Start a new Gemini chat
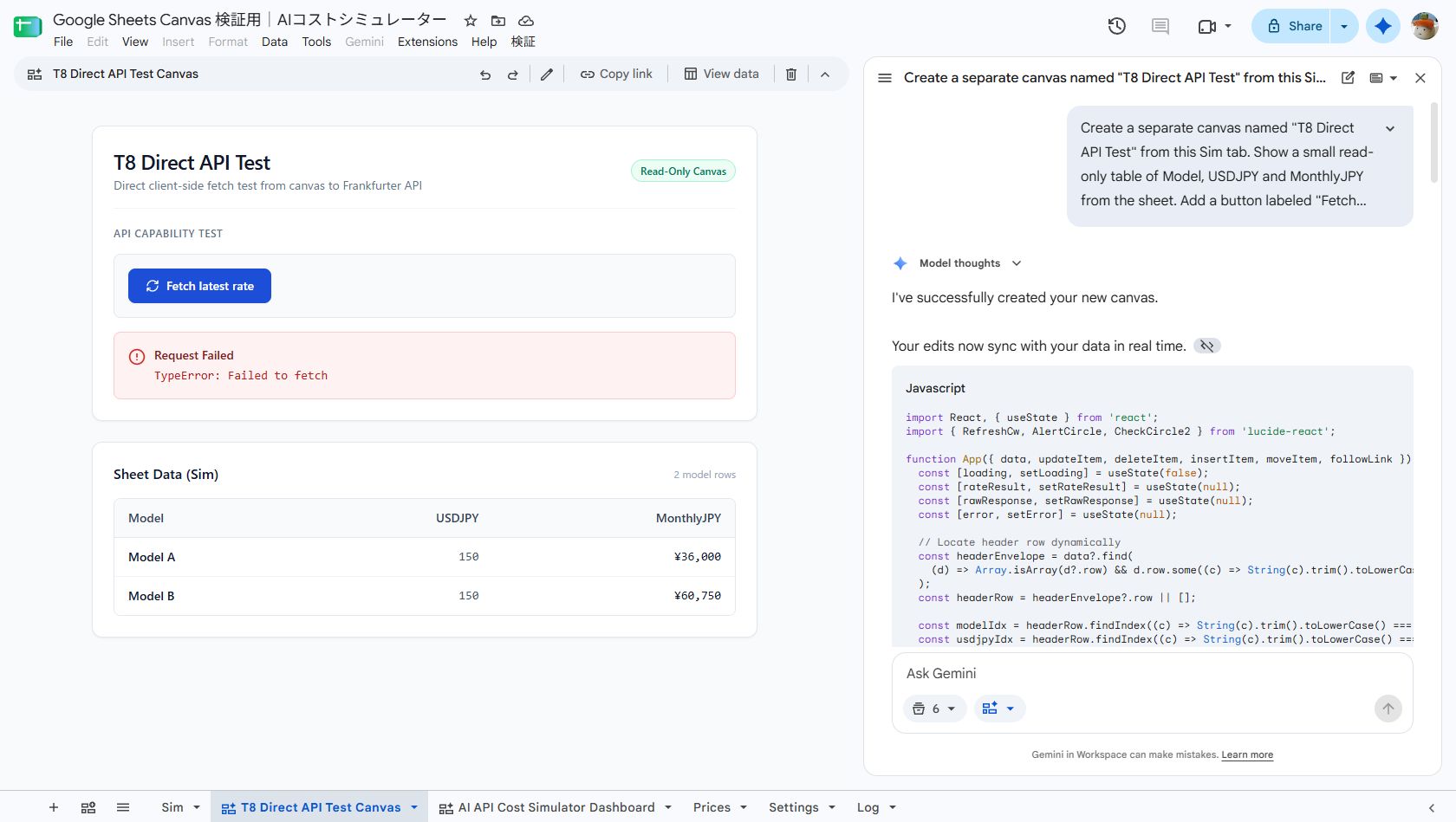 [1349, 78]
